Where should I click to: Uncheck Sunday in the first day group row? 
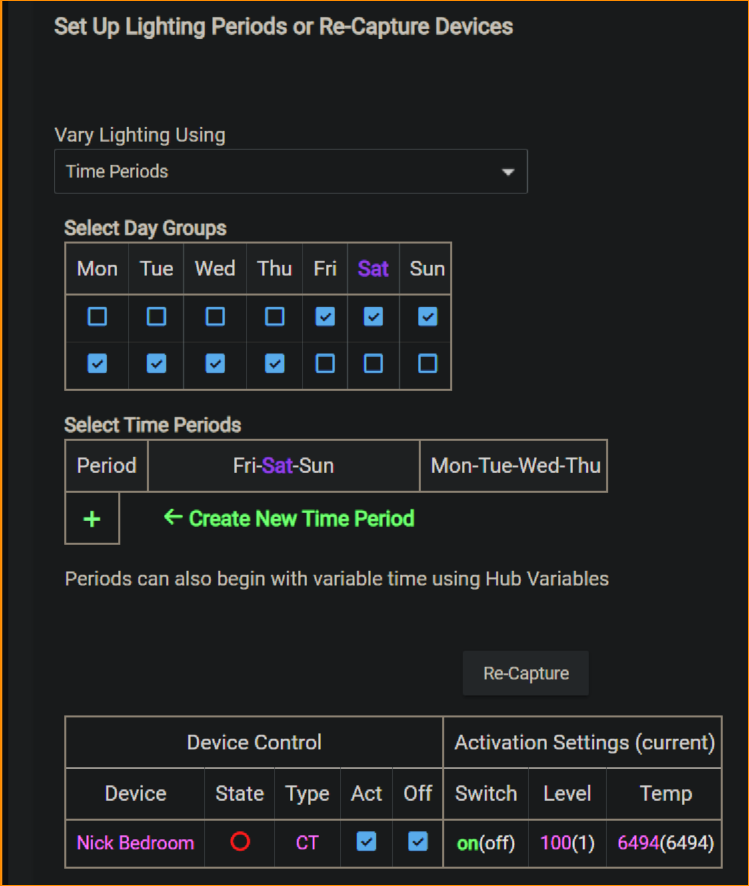[x=427, y=317]
